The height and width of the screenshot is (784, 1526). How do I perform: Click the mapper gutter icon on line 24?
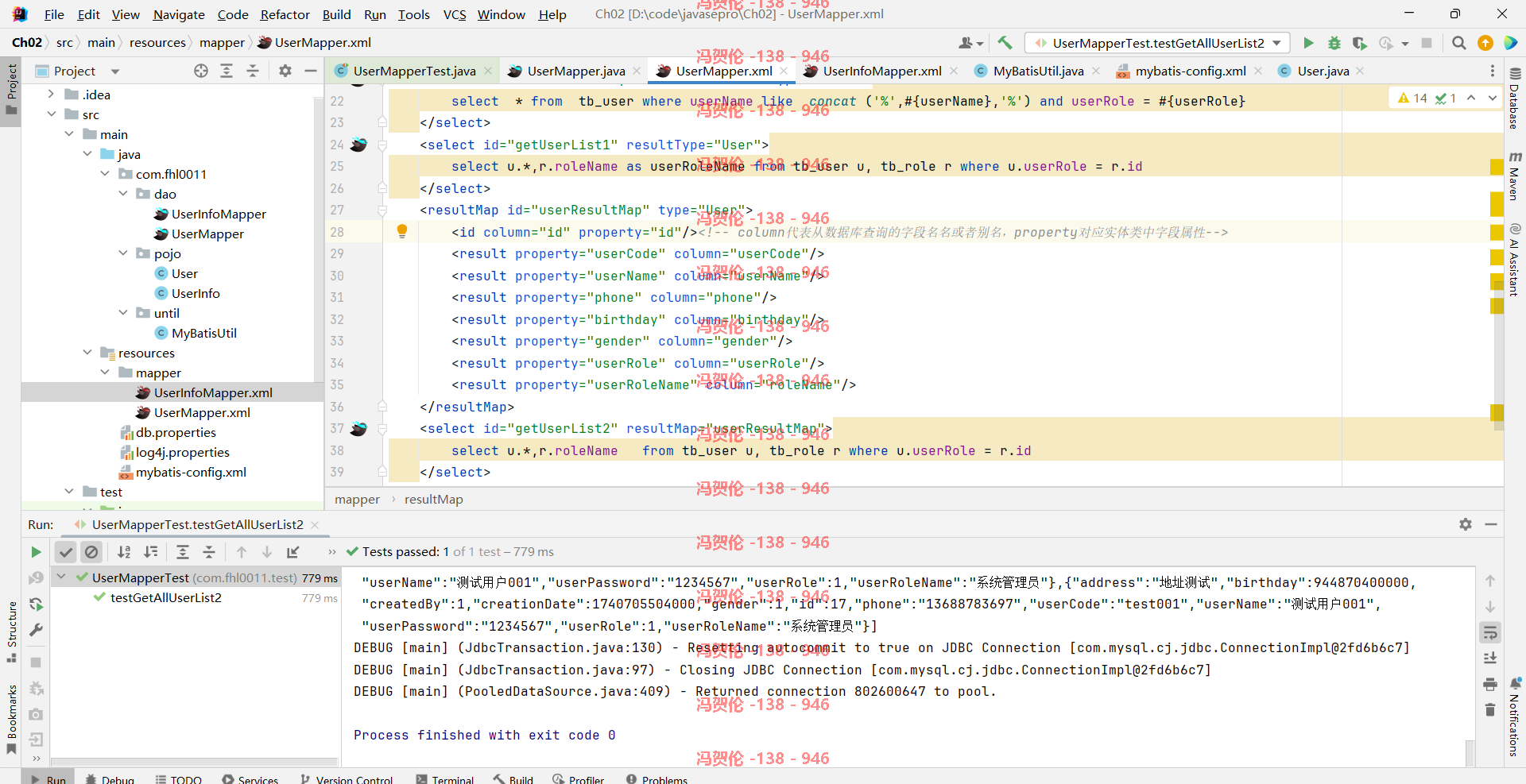pyautogui.click(x=359, y=145)
